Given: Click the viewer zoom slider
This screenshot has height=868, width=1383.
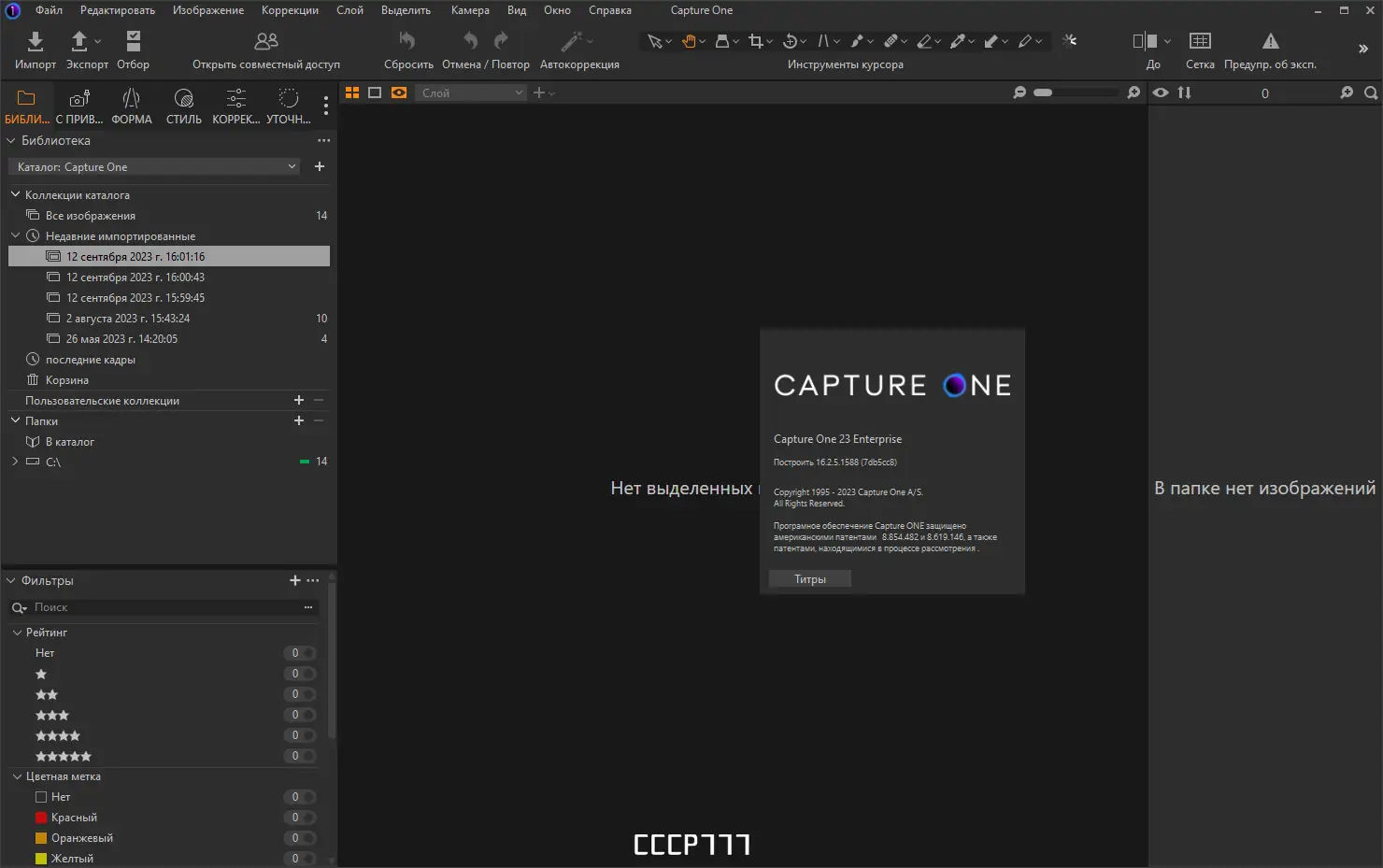Looking at the screenshot, I should pyautogui.click(x=1075, y=92).
